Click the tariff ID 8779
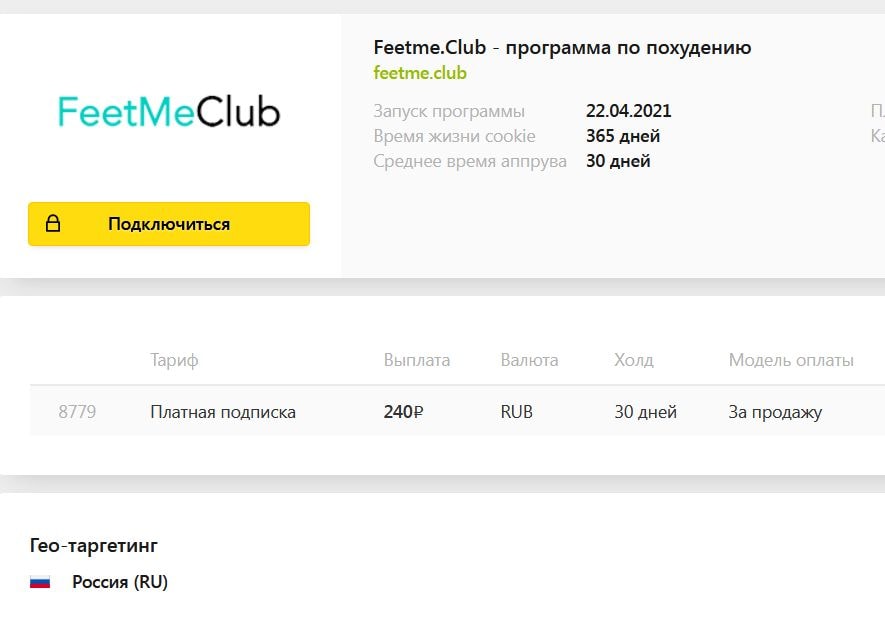 click(x=77, y=412)
